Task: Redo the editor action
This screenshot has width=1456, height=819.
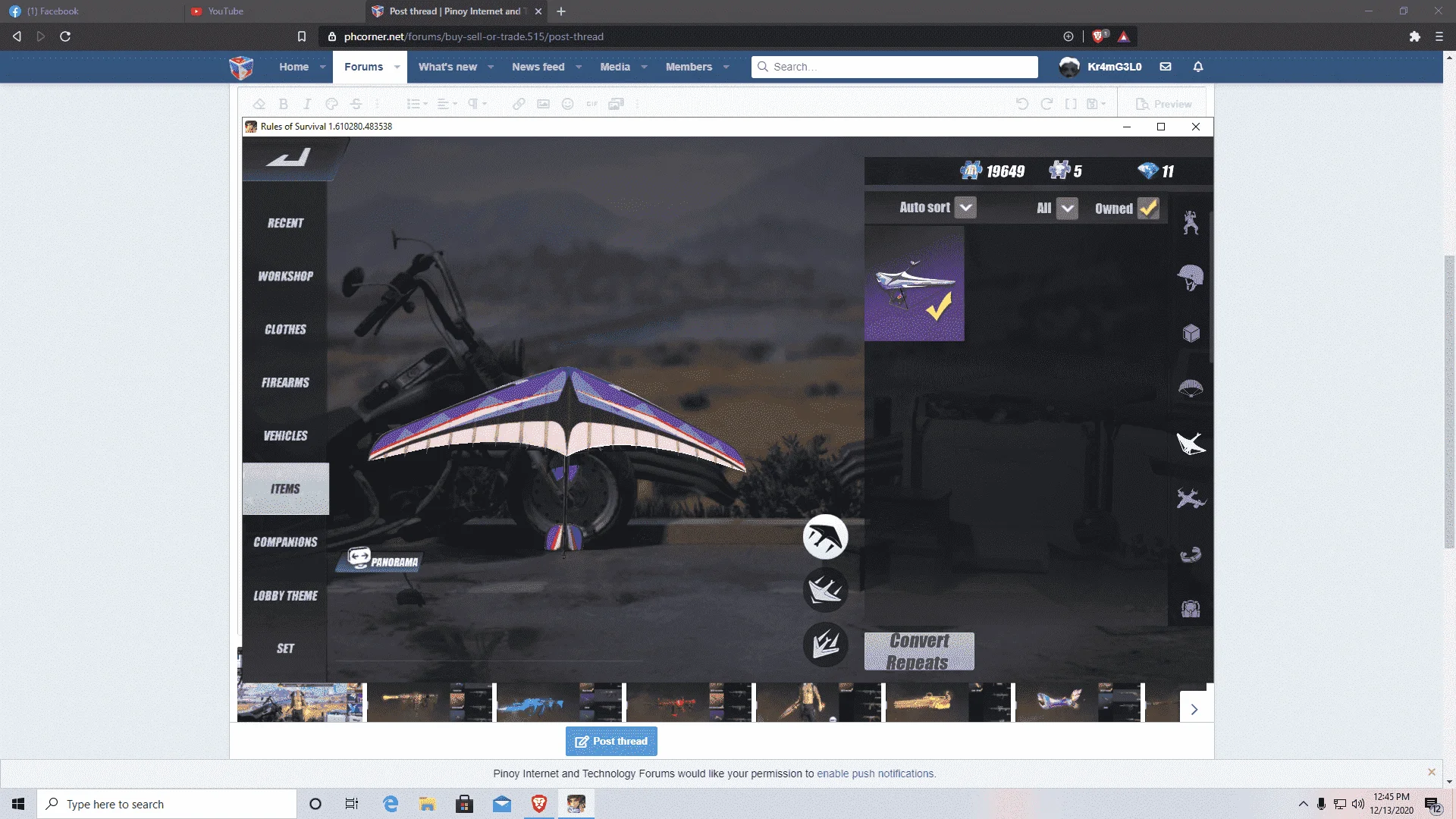Action: coord(1046,104)
